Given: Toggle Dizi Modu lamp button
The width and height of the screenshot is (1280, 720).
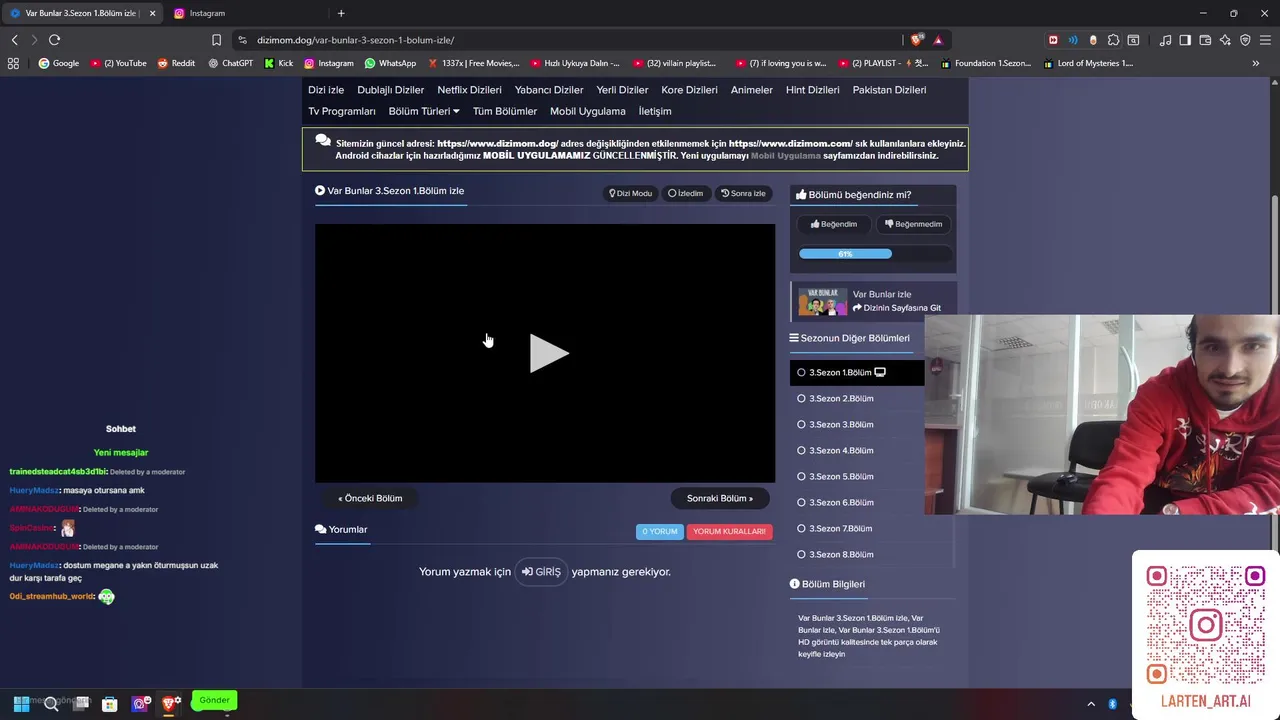Looking at the screenshot, I should [631, 193].
